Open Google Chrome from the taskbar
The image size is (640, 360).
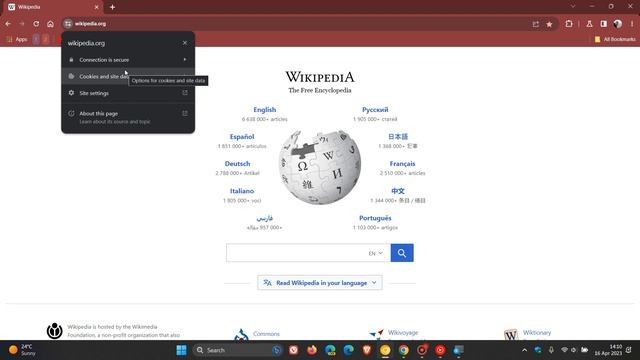[x=403, y=350]
